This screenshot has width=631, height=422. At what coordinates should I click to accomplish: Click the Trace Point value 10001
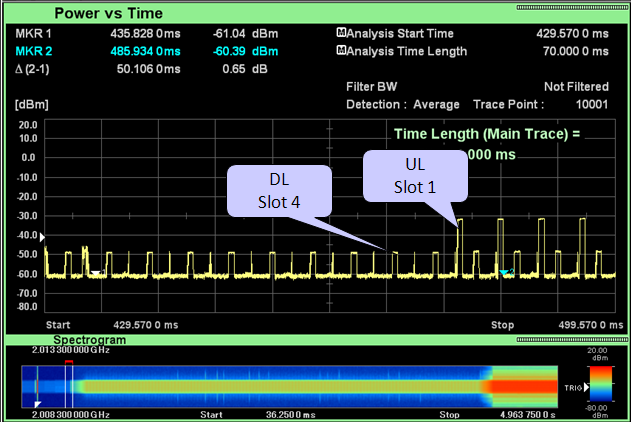coord(587,104)
